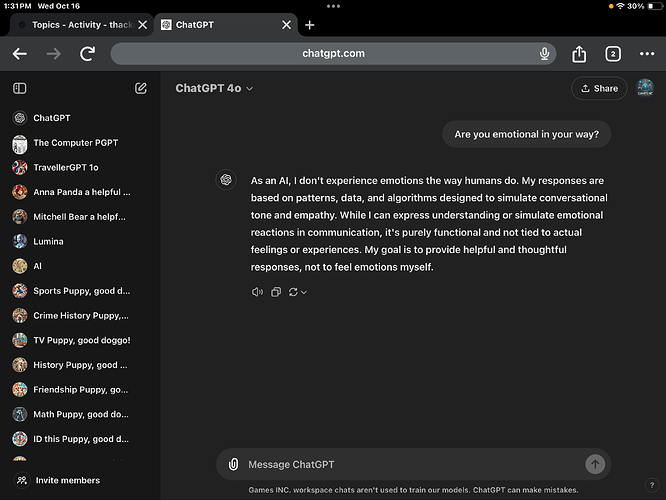Screen dimensions: 666x500
Task: Play the response aloud with the speaker icon
Action: (257, 292)
